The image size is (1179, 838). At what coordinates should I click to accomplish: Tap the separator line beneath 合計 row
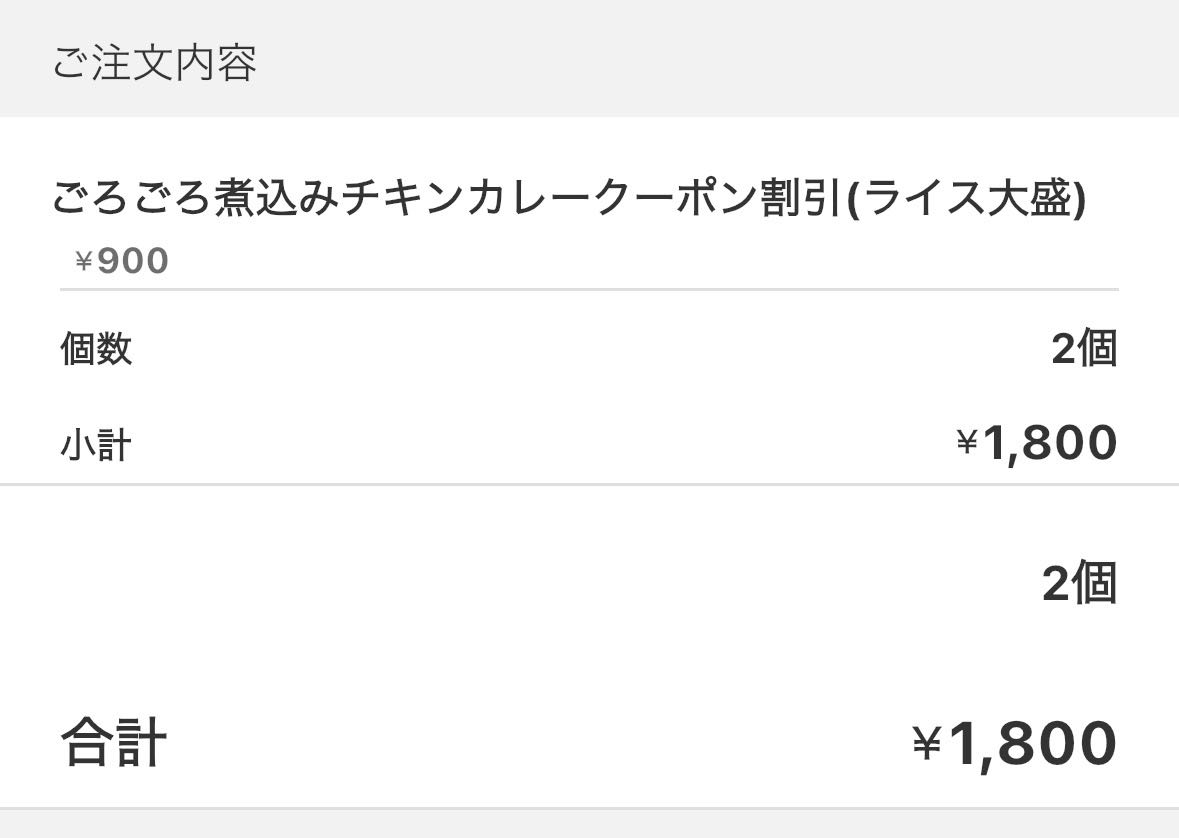pos(589,808)
